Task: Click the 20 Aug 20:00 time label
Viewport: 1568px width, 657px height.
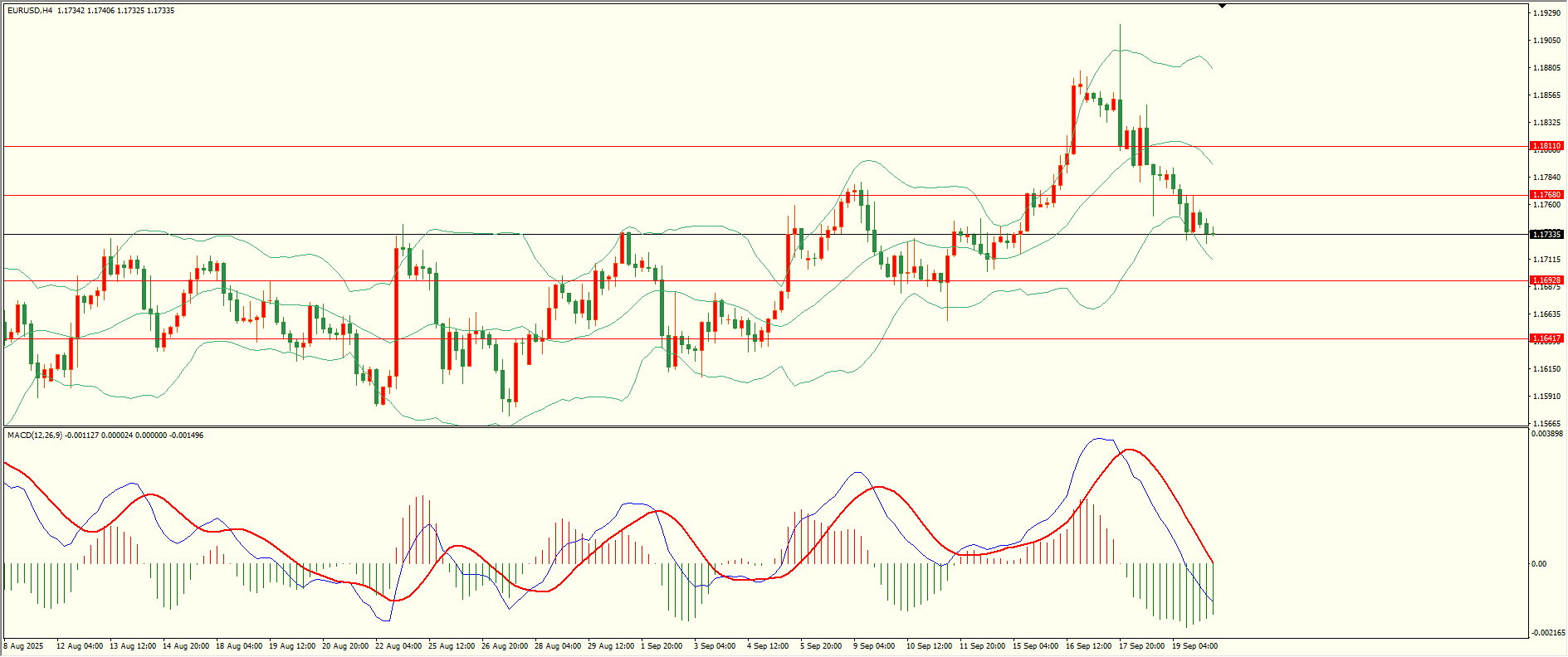Action: 345,646
